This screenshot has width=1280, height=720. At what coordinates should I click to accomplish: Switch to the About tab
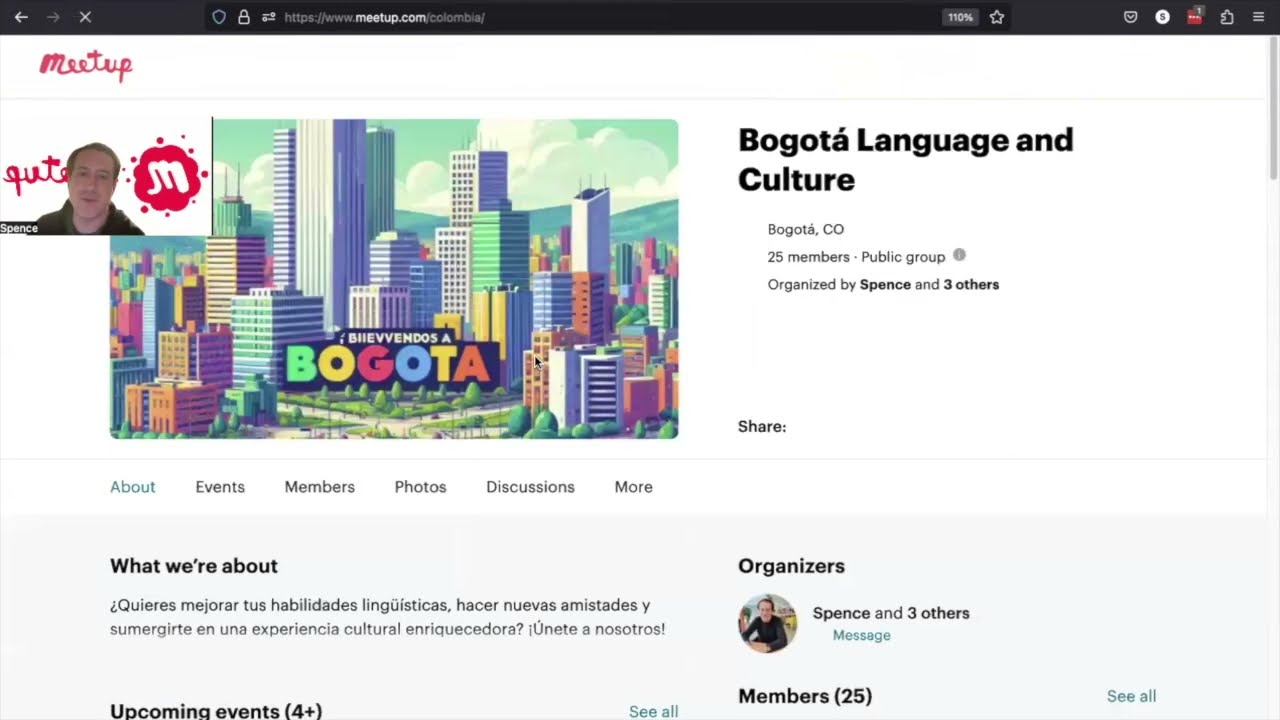pos(132,487)
